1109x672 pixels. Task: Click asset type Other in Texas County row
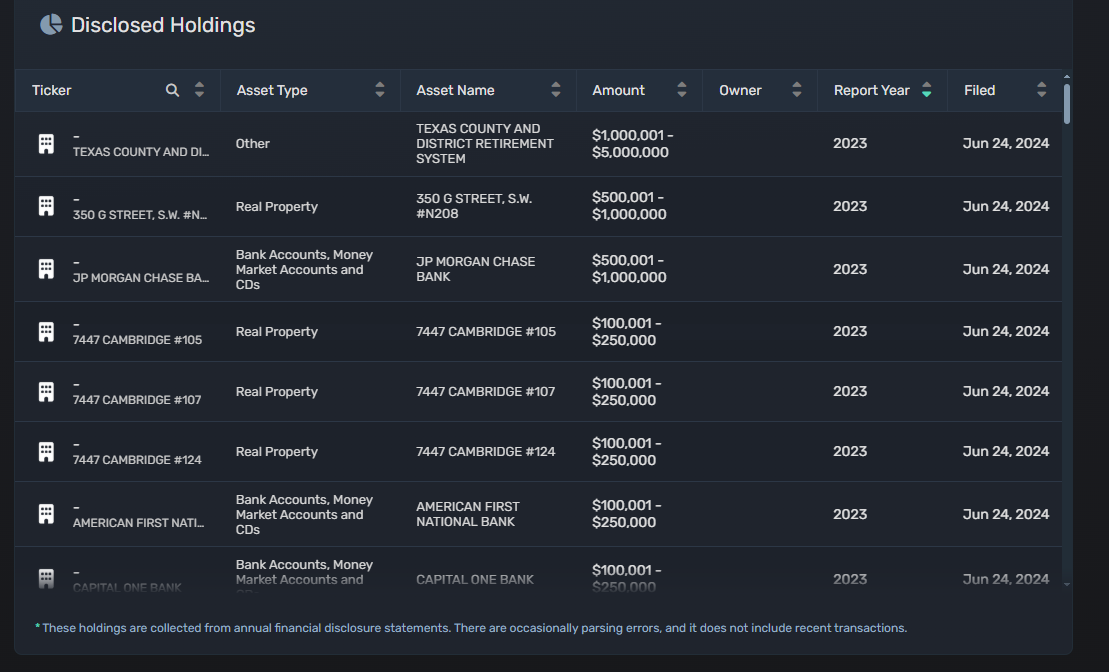click(x=252, y=144)
